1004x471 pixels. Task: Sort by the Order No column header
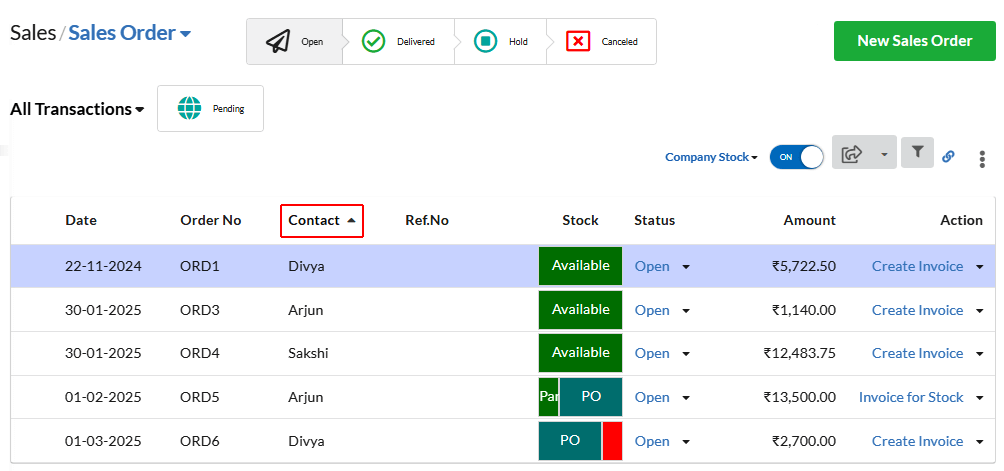211,221
